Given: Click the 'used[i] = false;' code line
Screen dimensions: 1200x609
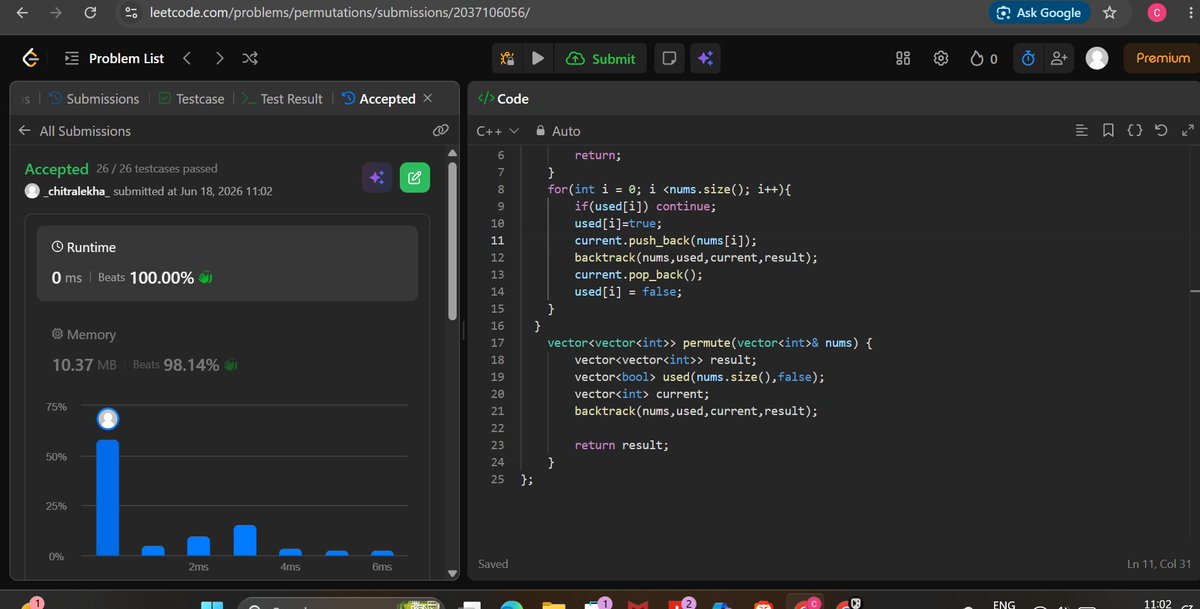Looking at the screenshot, I should coord(627,292).
